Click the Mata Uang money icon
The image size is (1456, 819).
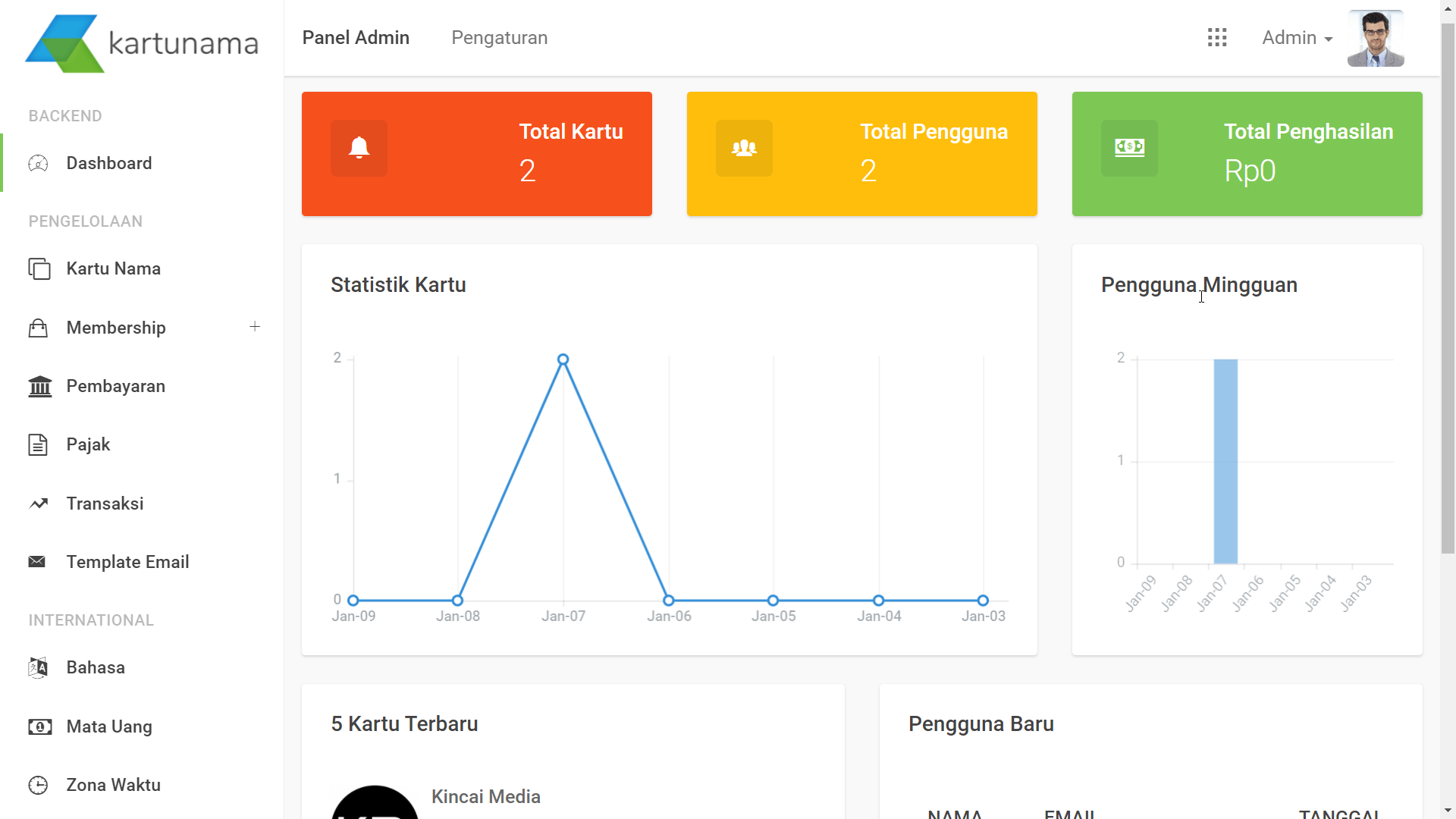point(40,727)
